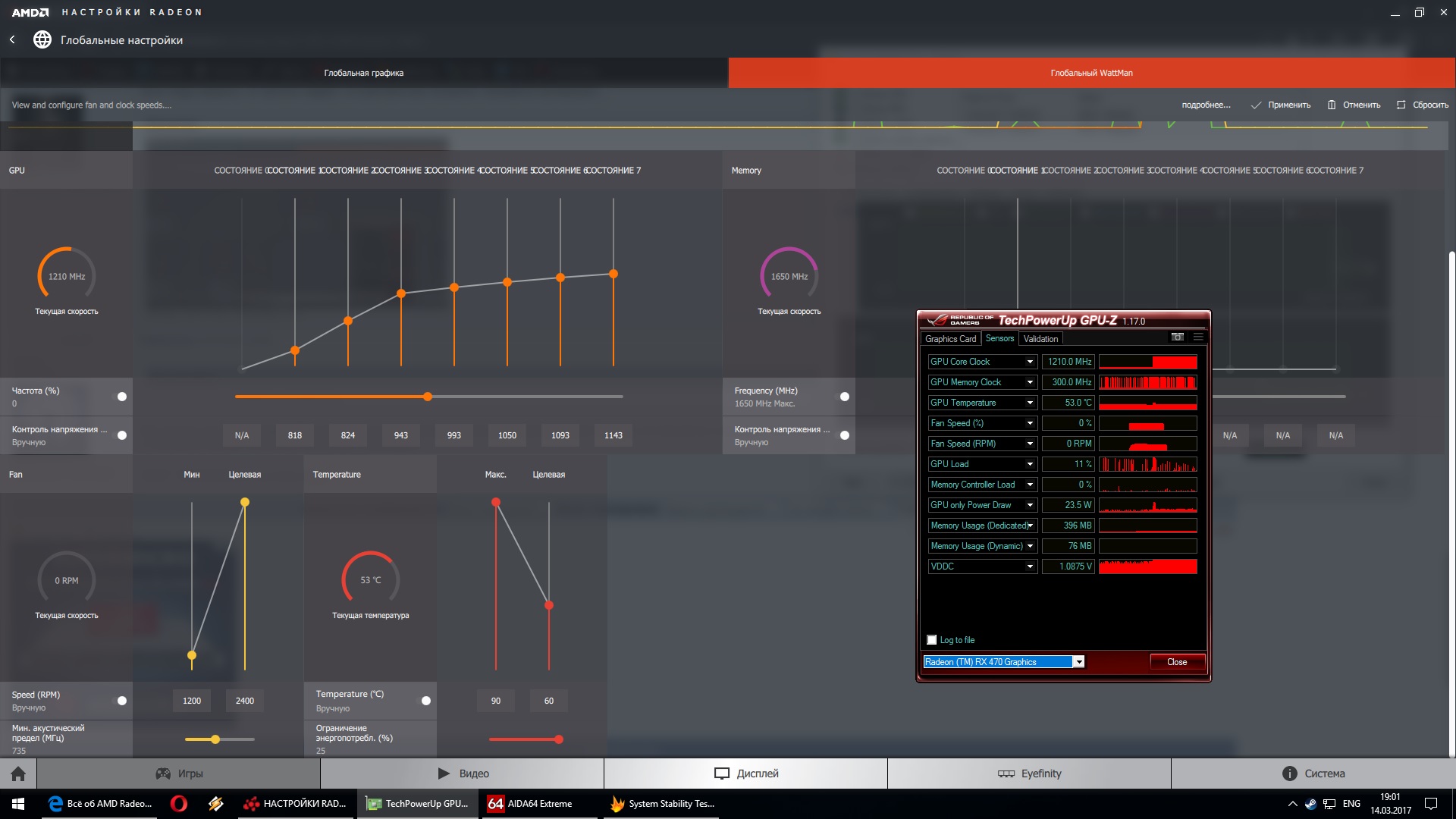
Task: Open Opera browser from taskbar
Action: [x=179, y=804]
